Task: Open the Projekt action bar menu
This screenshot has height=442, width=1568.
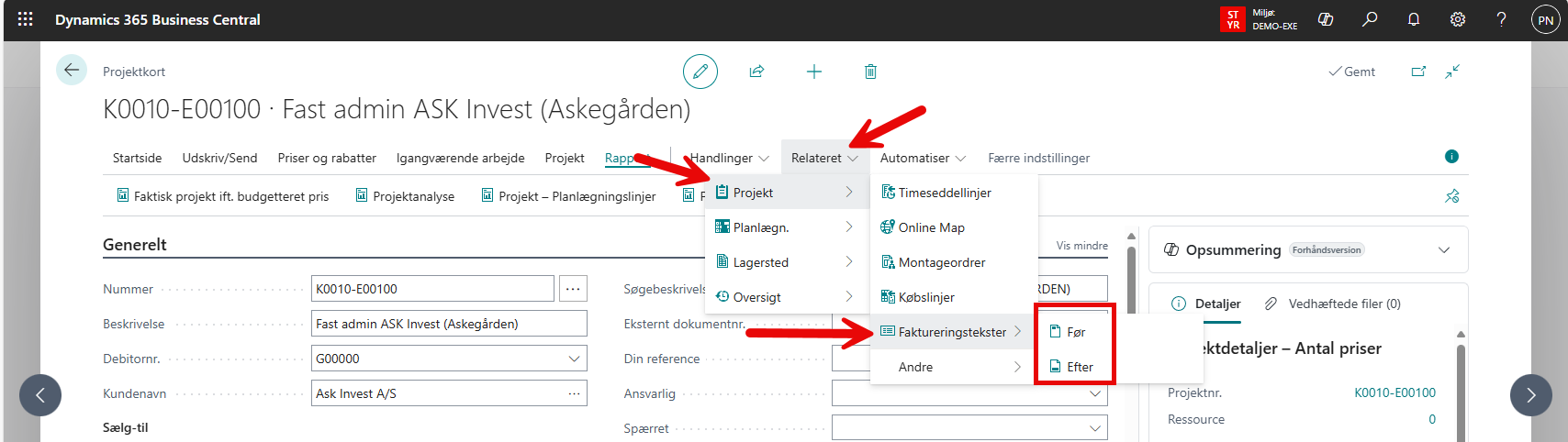Action: click(x=565, y=158)
